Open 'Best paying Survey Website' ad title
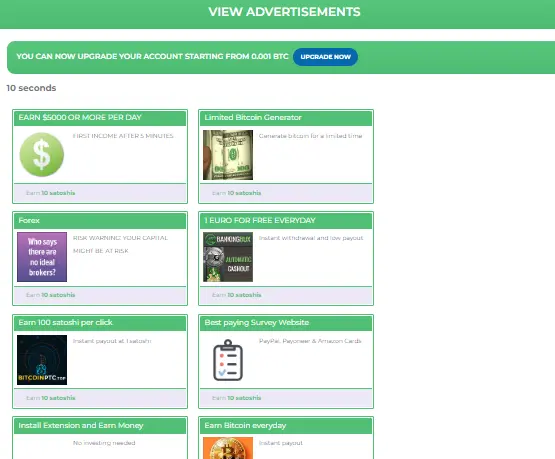Viewport: 555px width, 459px height. [x=257, y=322]
